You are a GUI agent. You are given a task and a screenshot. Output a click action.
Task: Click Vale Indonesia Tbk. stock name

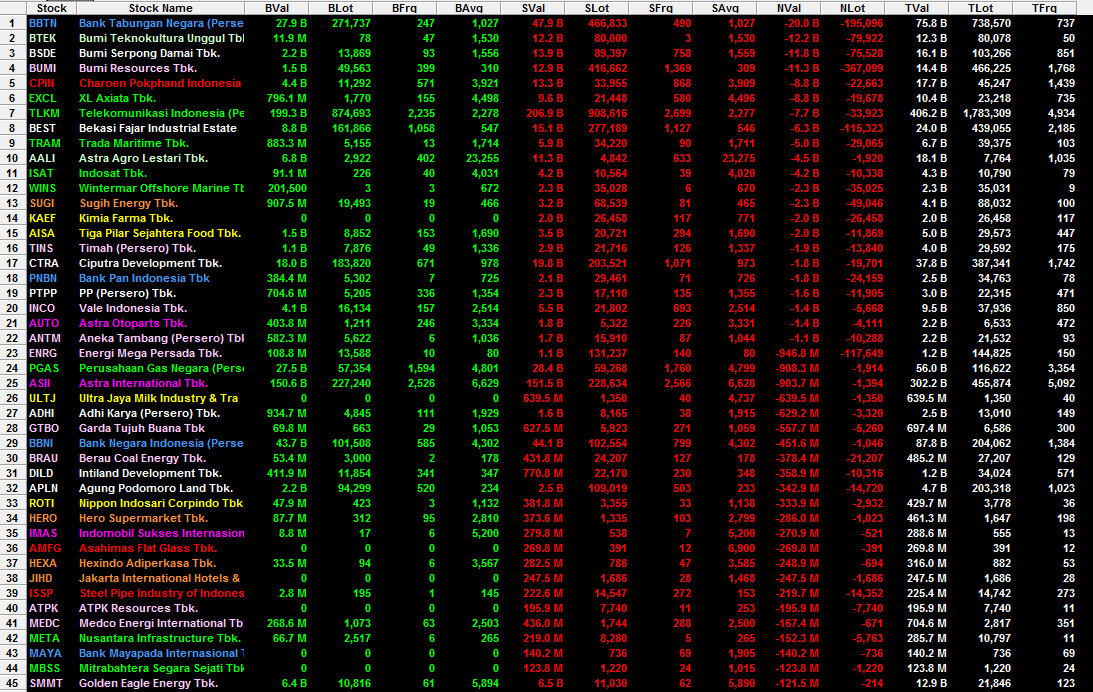click(x=132, y=308)
